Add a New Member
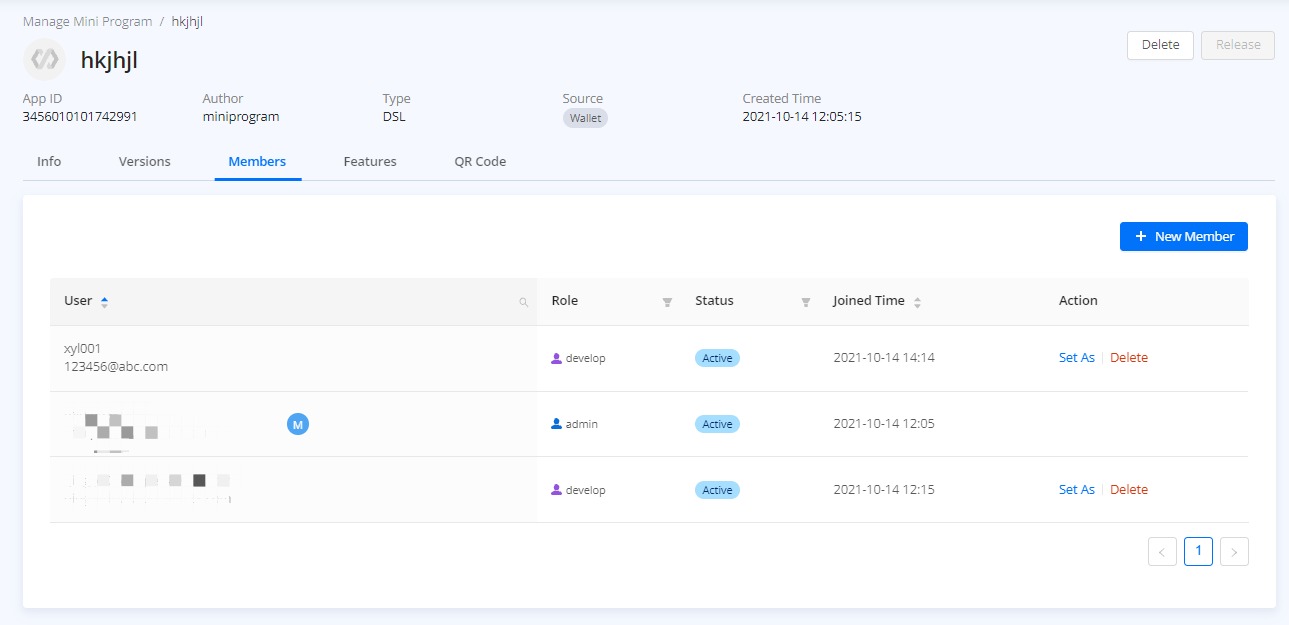 (1183, 237)
